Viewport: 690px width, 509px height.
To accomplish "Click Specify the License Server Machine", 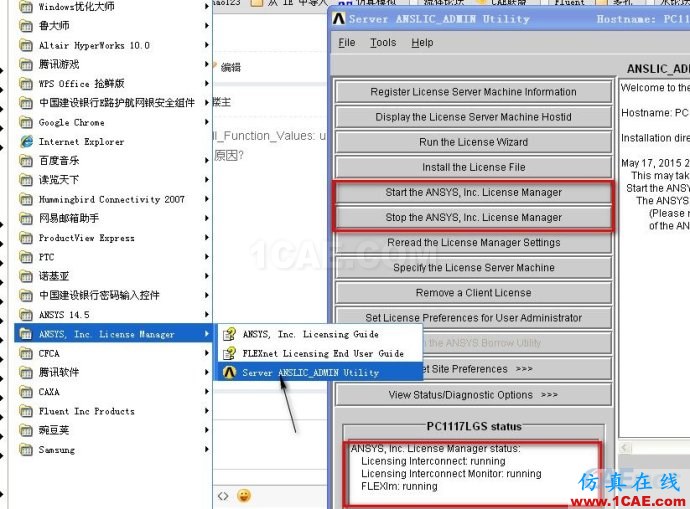I will (473, 267).
